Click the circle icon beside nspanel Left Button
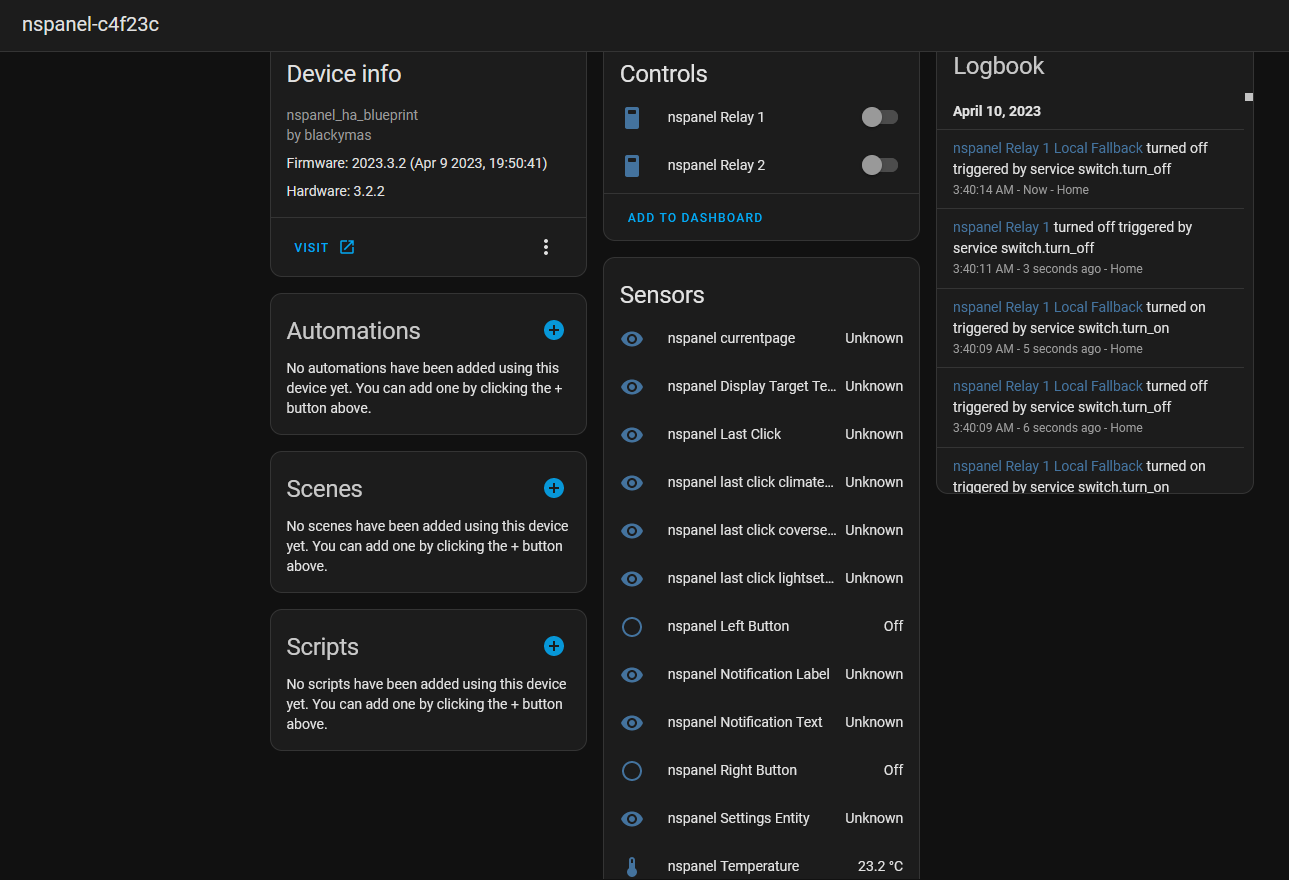Image resolution: width=1289 pixels, height=880 pixels. point(632,627)
